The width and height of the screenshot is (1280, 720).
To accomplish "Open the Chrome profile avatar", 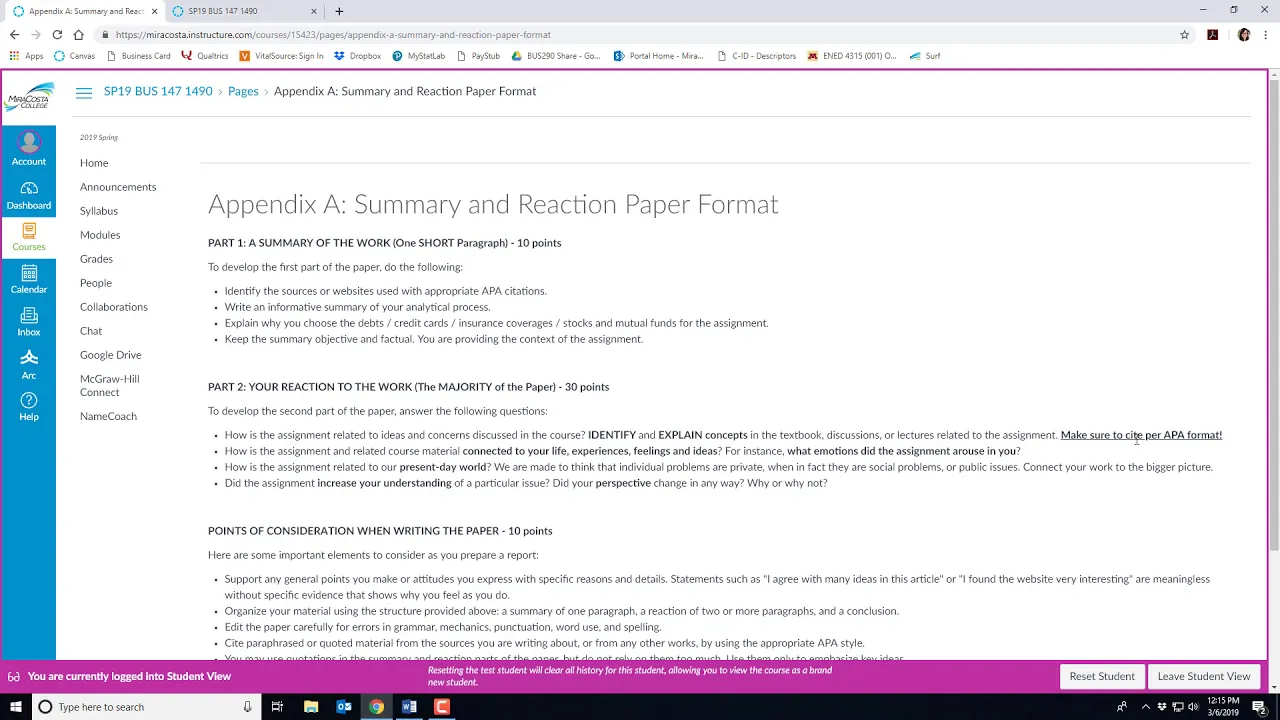I will pyautogui.click(x=1244, y=34).
